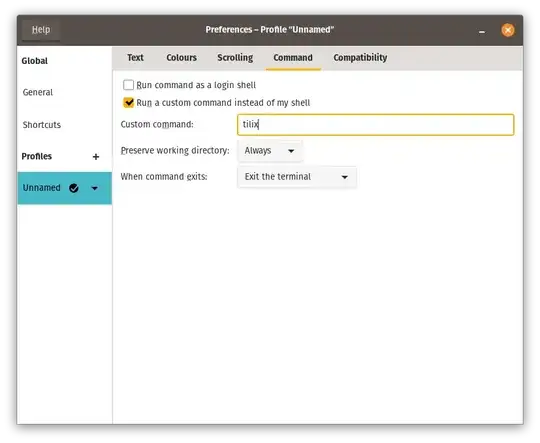Enable Run command as a login shell
Screen dimensions: 540x443
pyautogui.click(x=128, y=85)
